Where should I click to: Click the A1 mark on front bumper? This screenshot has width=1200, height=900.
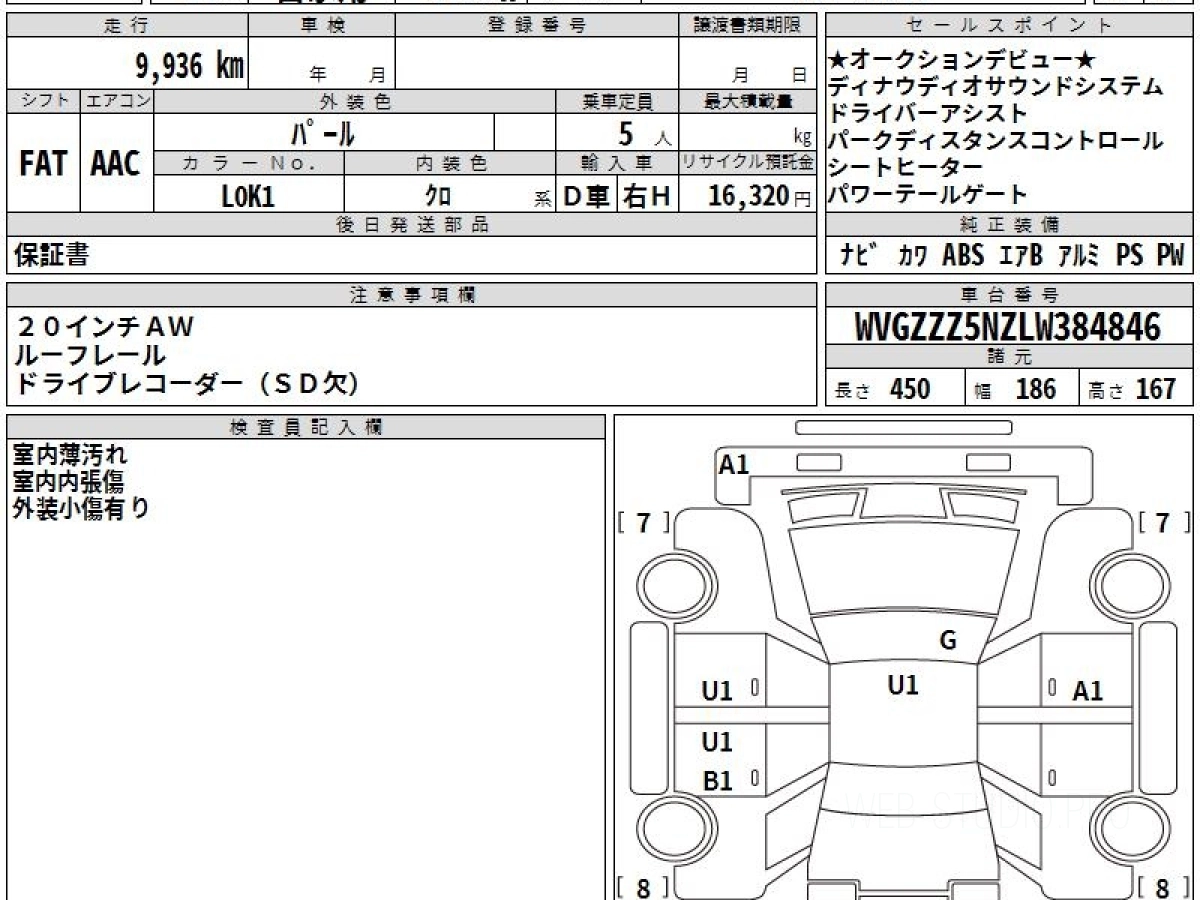pos(734,464)
